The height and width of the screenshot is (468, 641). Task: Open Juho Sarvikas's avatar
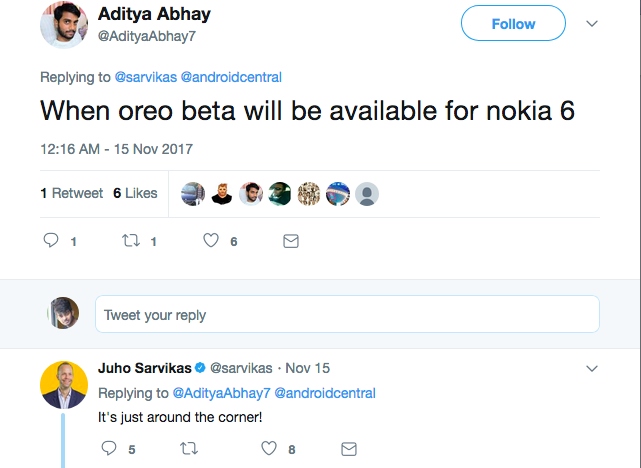coord(64,384)
